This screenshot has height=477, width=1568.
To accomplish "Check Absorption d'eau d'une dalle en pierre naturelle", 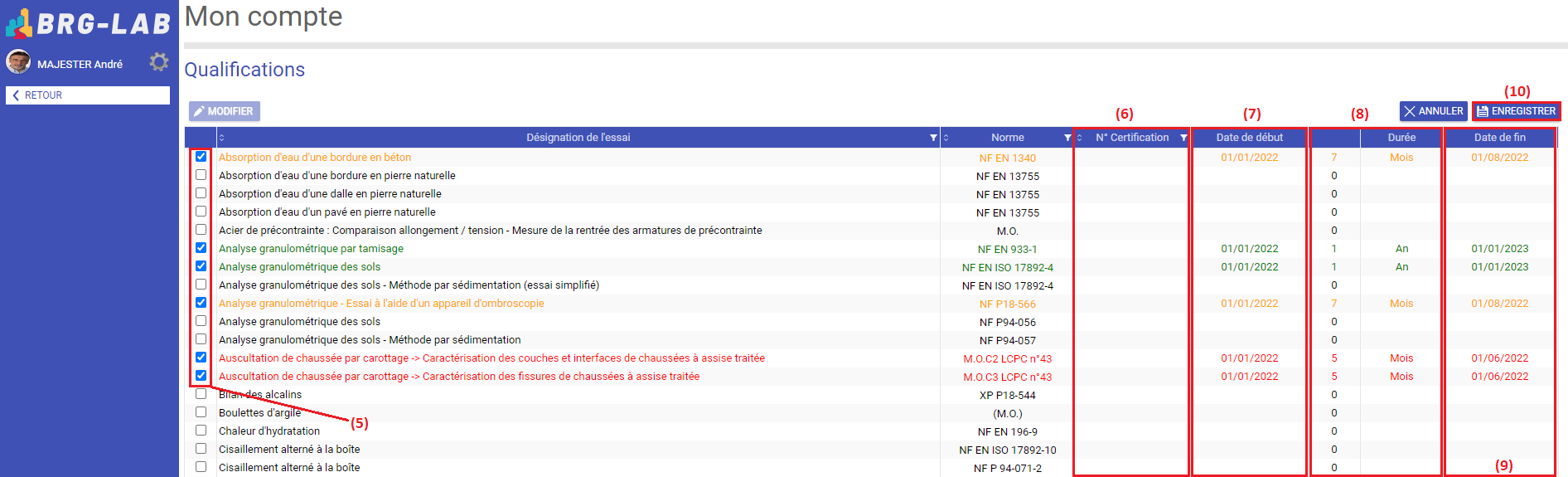I will 201,193.
